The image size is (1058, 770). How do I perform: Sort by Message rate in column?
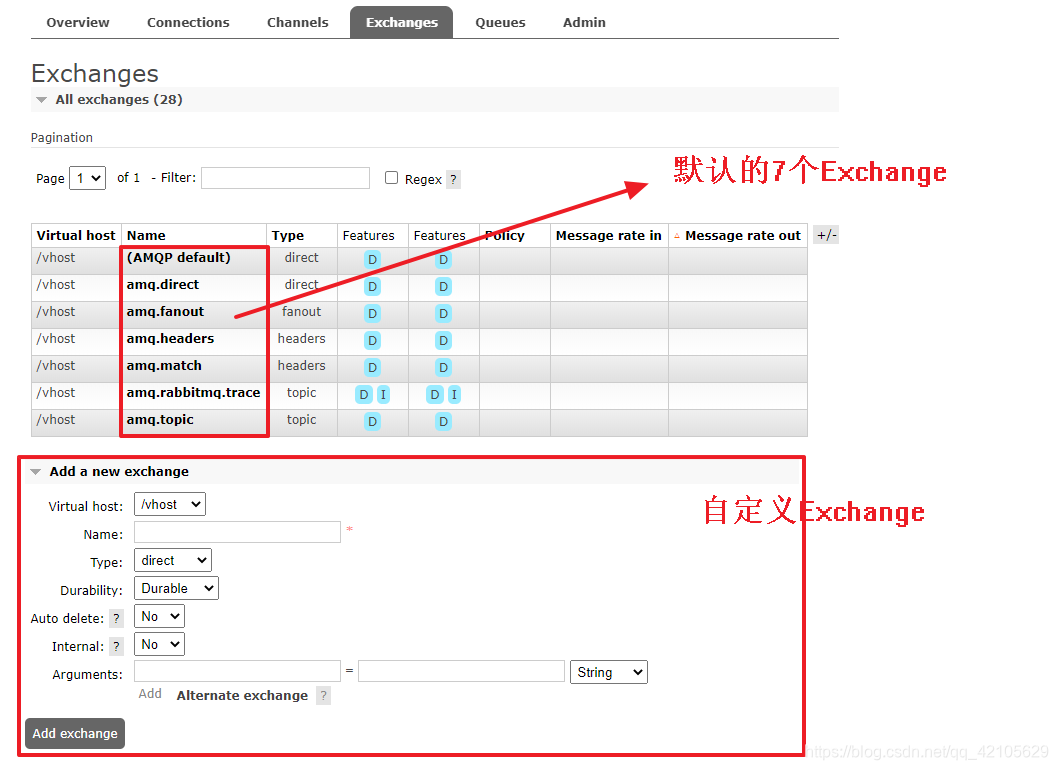coord(609,236)
